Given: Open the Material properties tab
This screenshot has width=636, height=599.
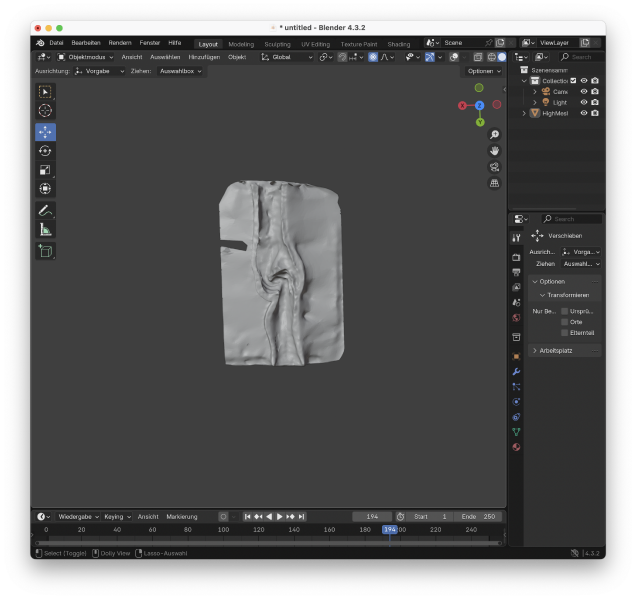Looking at the screenshot, I should (516, 447).
